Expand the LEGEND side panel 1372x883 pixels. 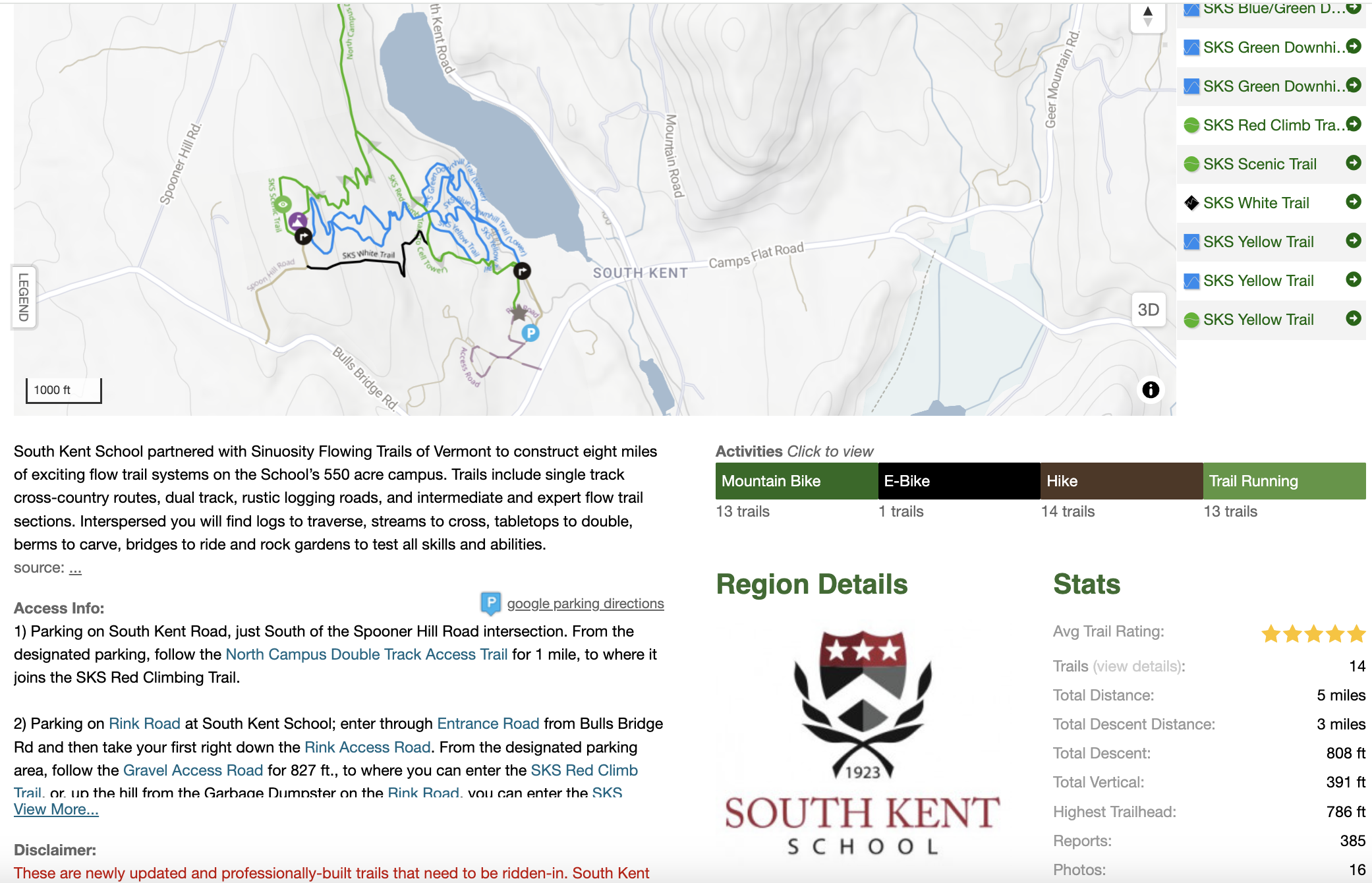[x=24, y=297]
